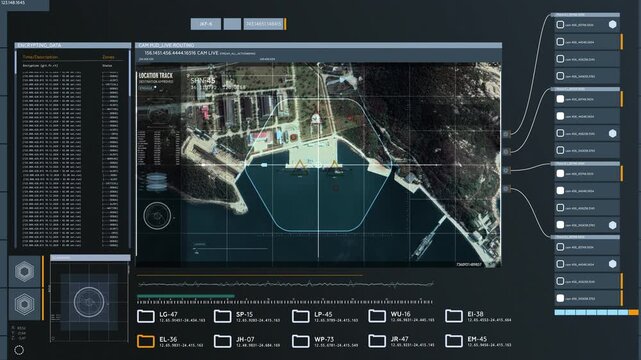641x360 pixels.
Task: Click the outlined hexagon icon beside the Scanner panel
Action: tap(25, 304)
